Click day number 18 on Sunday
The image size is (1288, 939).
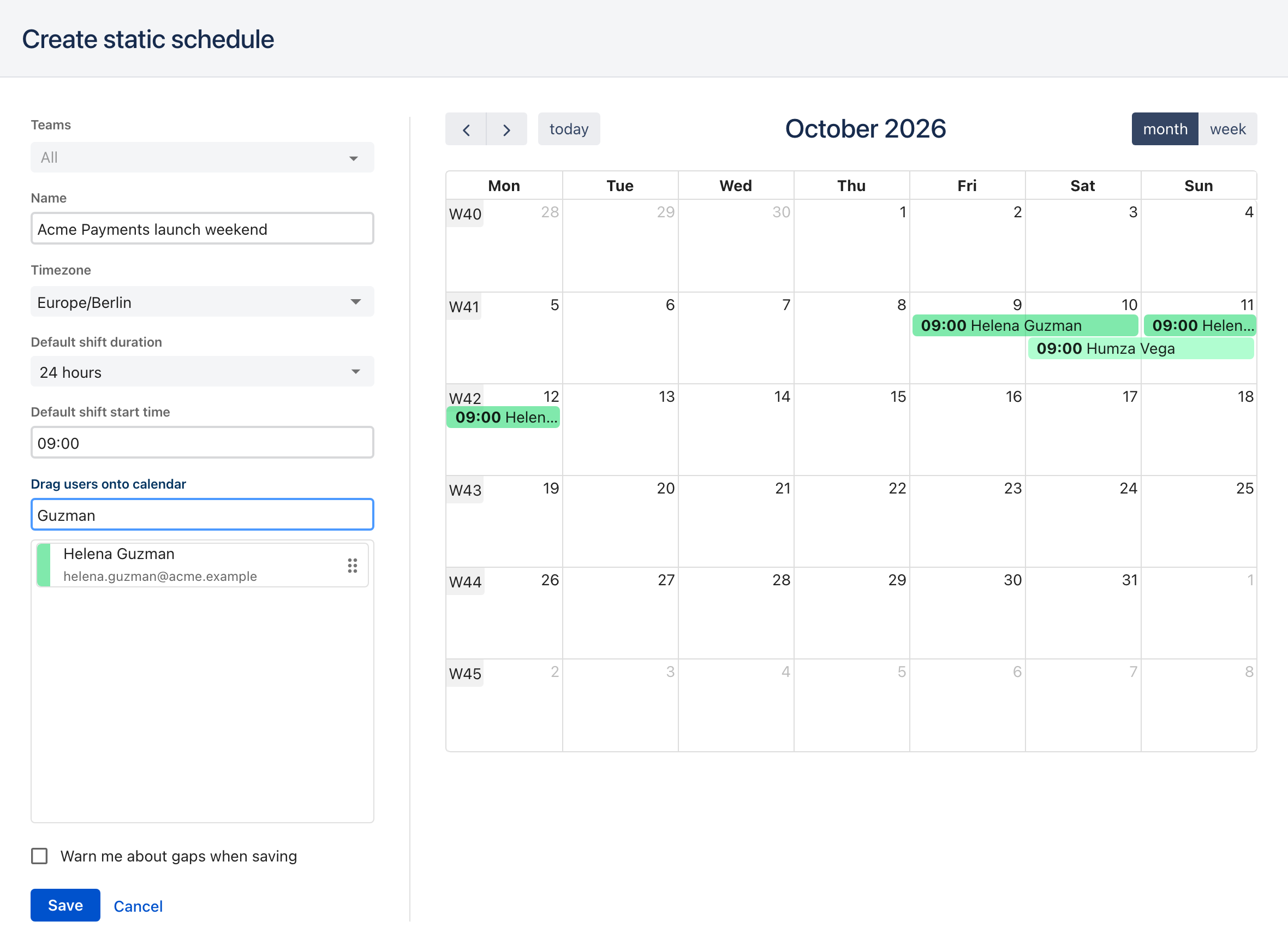(1245, 396)
